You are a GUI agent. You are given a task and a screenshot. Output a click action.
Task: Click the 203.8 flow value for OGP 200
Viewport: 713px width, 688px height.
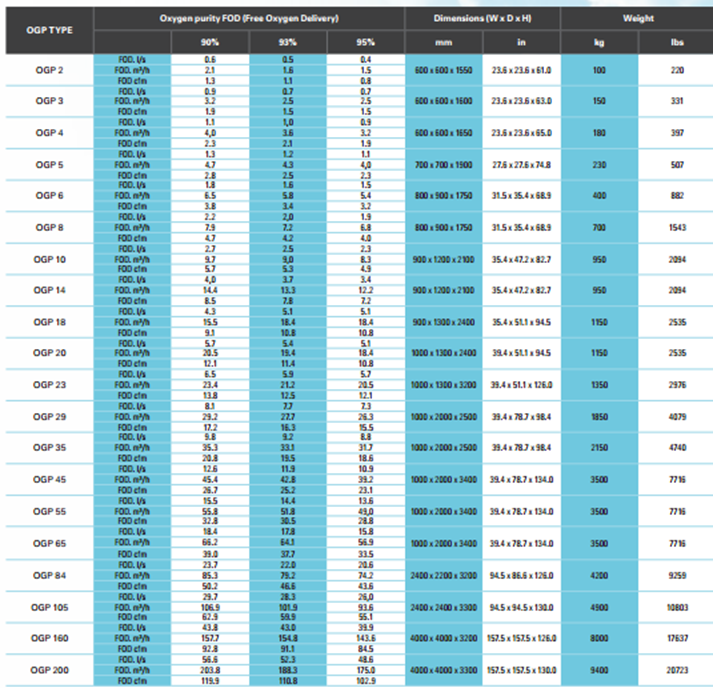(210, 670)
